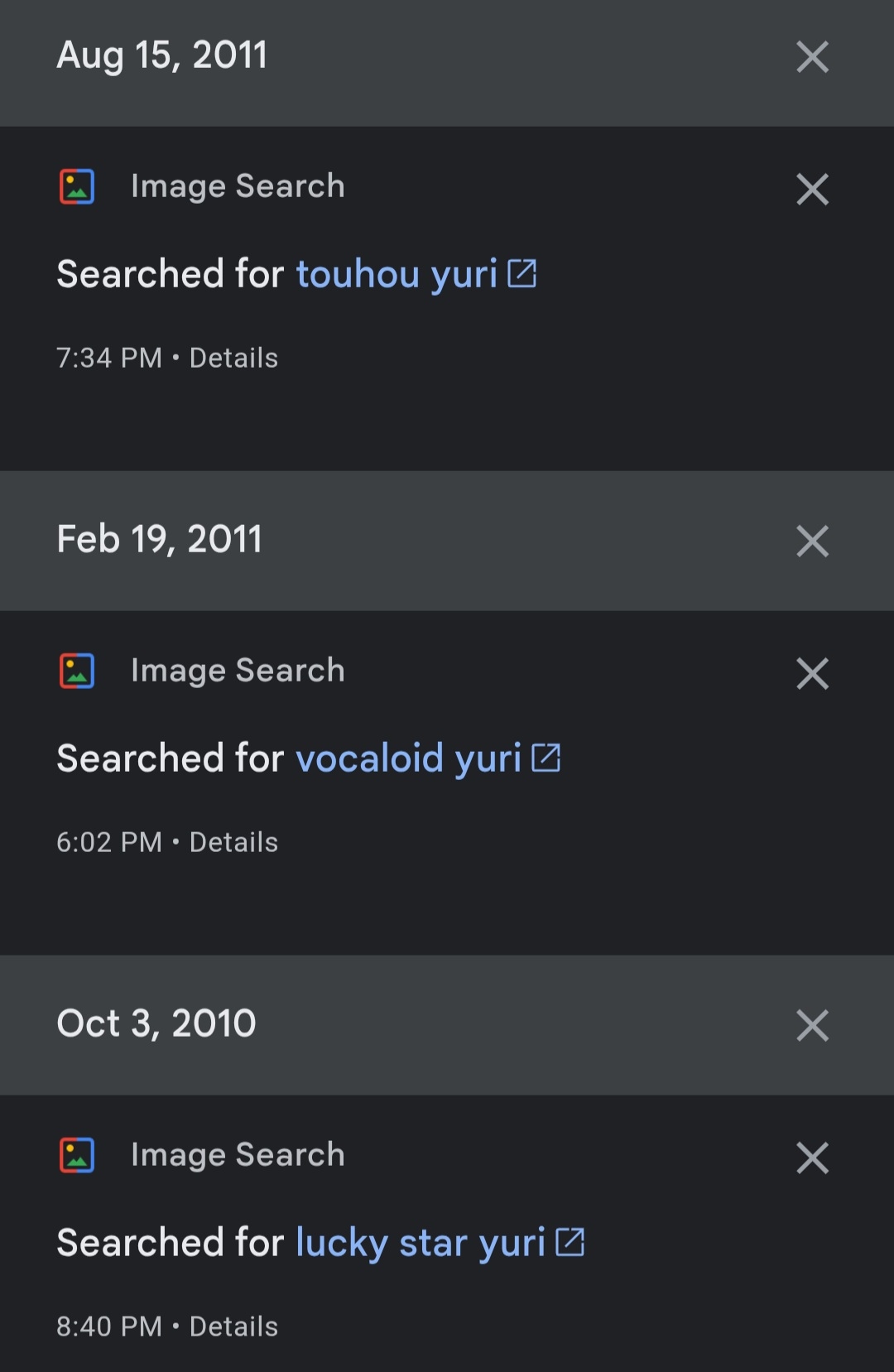Screen dimensions: 894x1372
Task: Delete all activity from Oct 3, 2010
Action: 812,1026
